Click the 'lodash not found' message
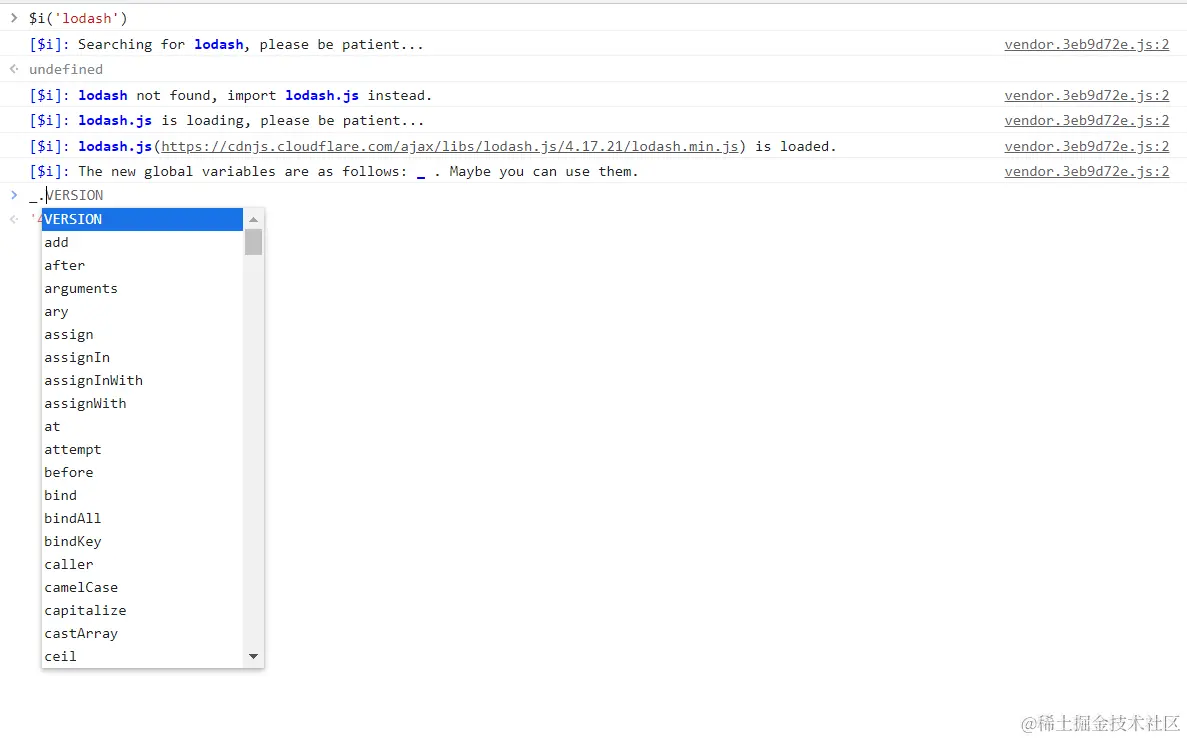1187x740 pixels. (231, 95)
